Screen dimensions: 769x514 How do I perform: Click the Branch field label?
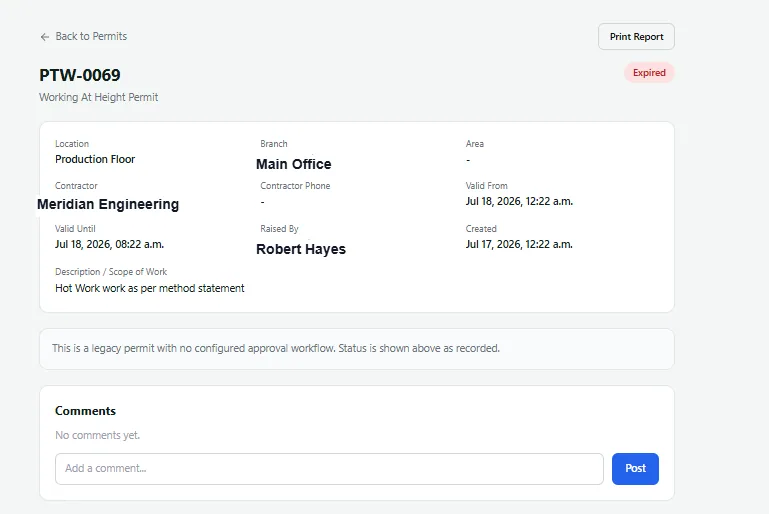(x=274, y=144)
